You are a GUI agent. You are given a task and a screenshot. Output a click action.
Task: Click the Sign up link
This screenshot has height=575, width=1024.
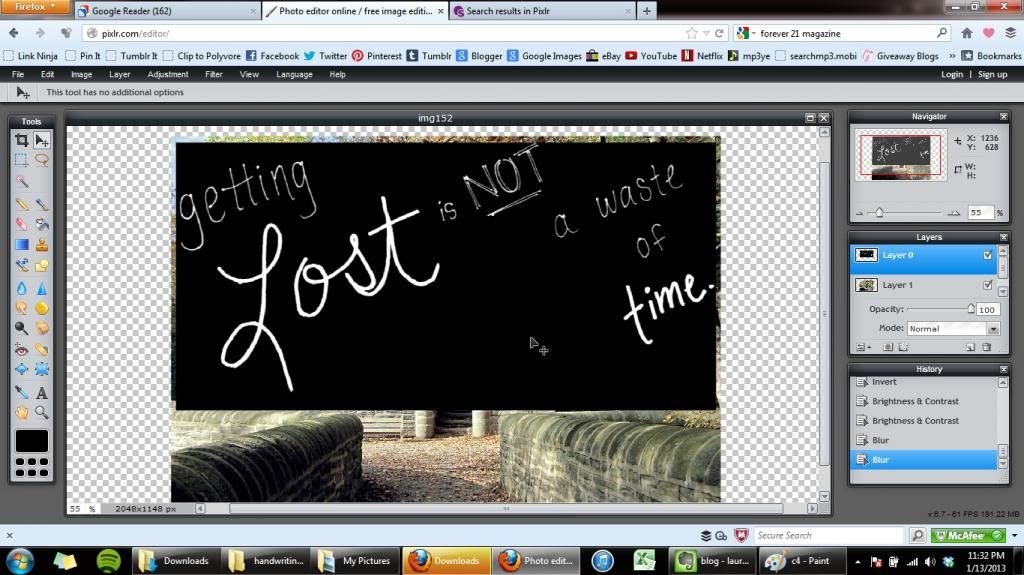(993, 74)
